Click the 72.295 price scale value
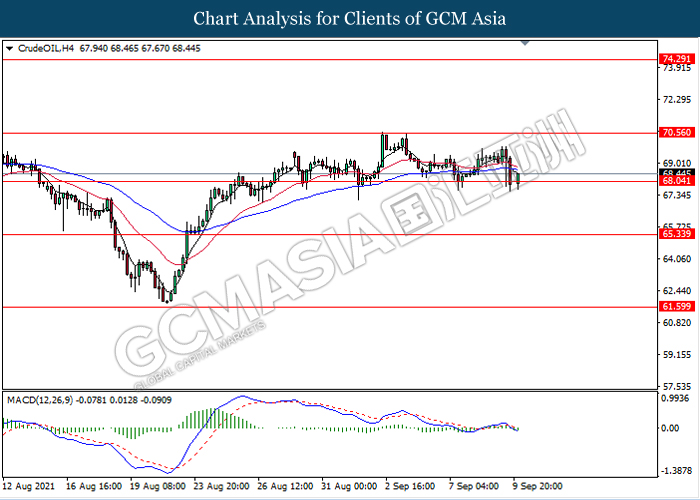The height and width of the screenshot is (500, 700). tap(676, 100)
